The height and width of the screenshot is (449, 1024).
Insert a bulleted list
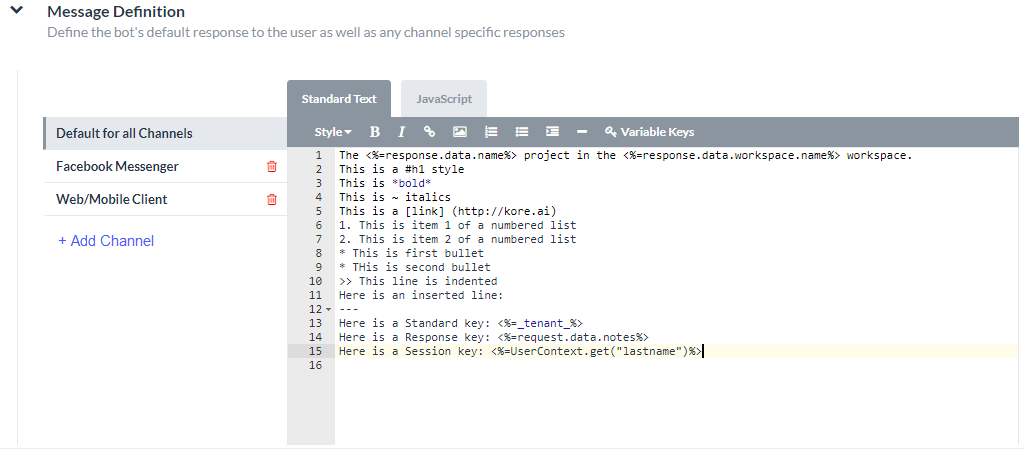click(x=521, y=132)
